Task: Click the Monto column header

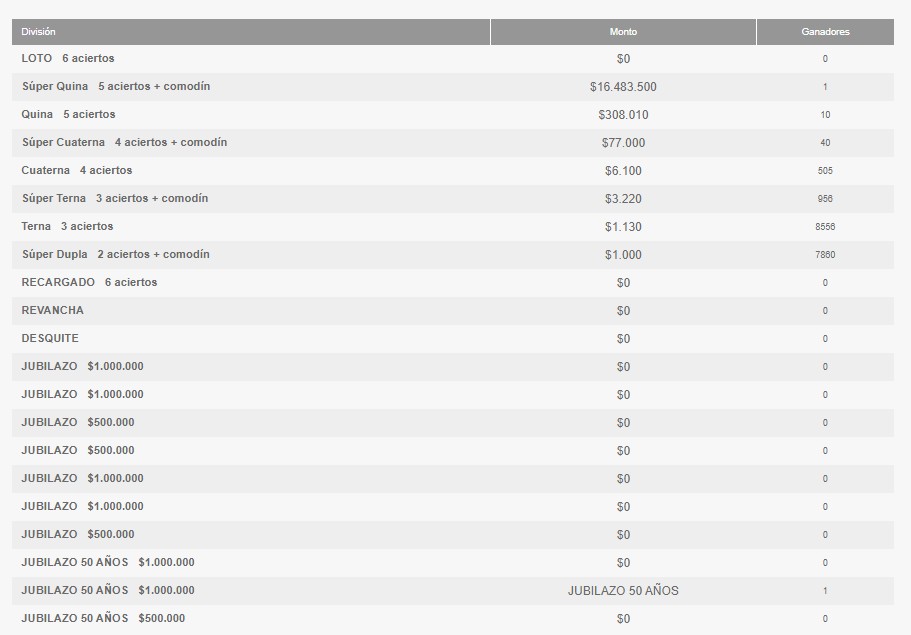Action: 623,32
